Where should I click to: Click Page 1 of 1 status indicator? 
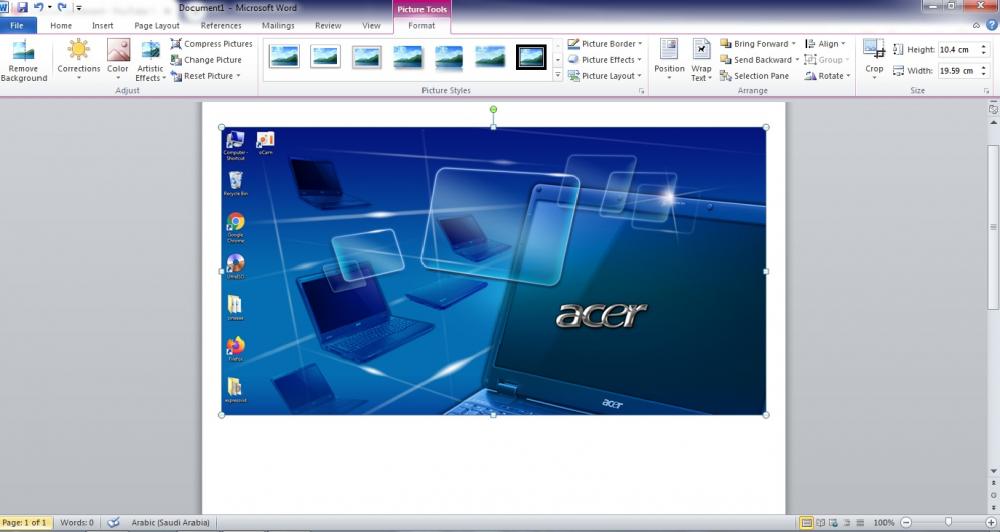[25, 522]
